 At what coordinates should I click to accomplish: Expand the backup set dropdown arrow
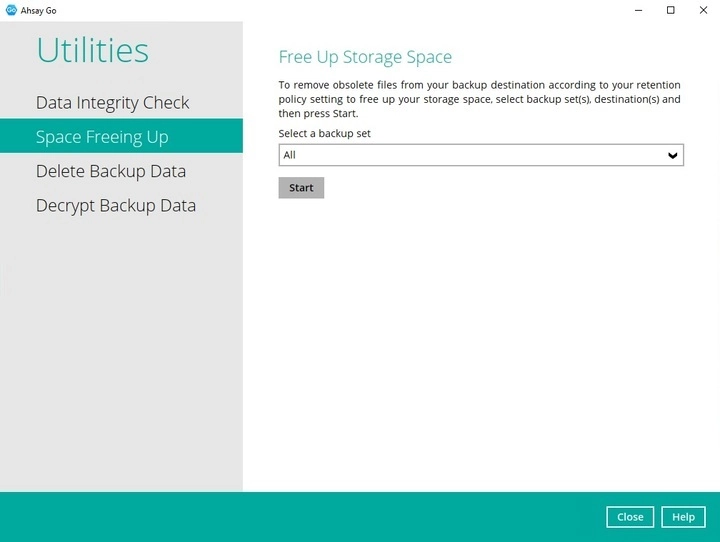click(x=672, y=155)
